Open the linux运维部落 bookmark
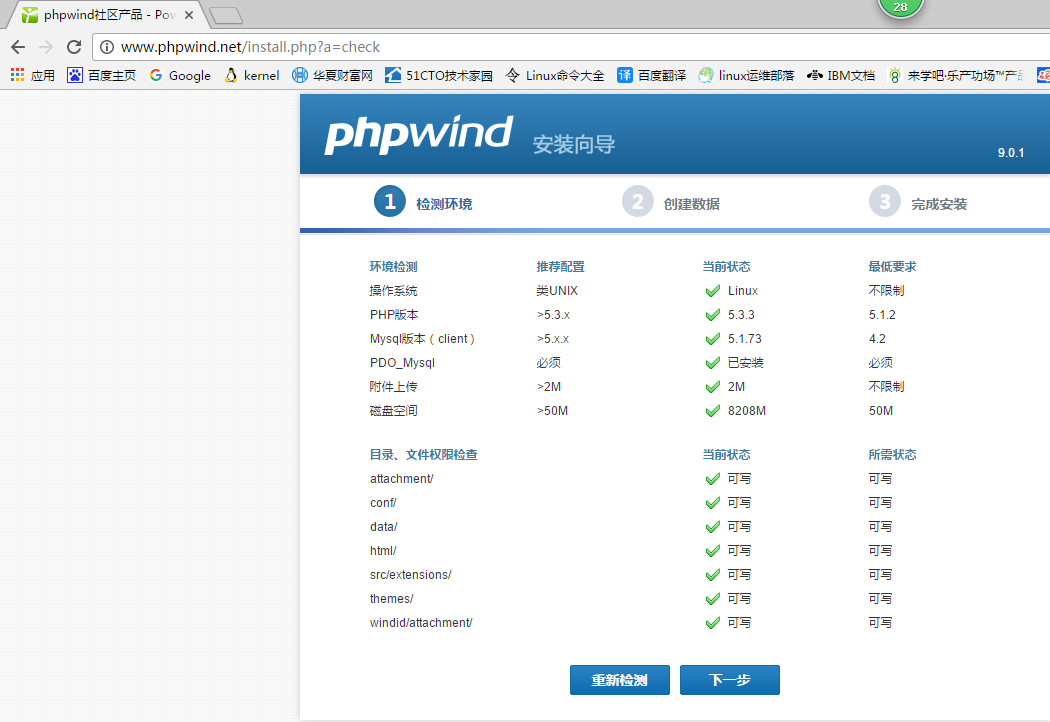Screen dimensions: 1050x722 746,75
